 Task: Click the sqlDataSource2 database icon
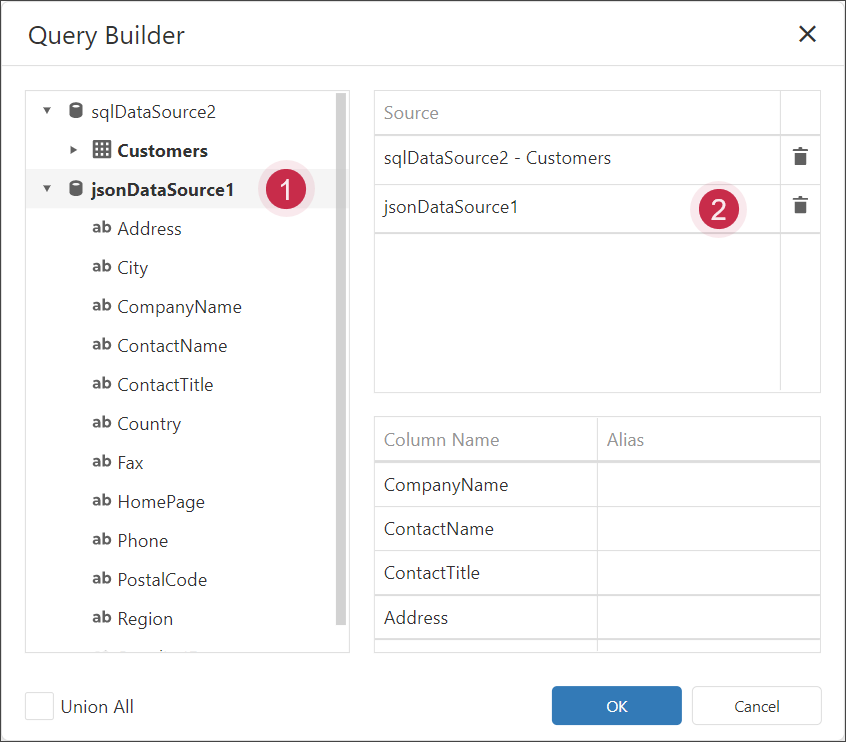coord(76,111)
